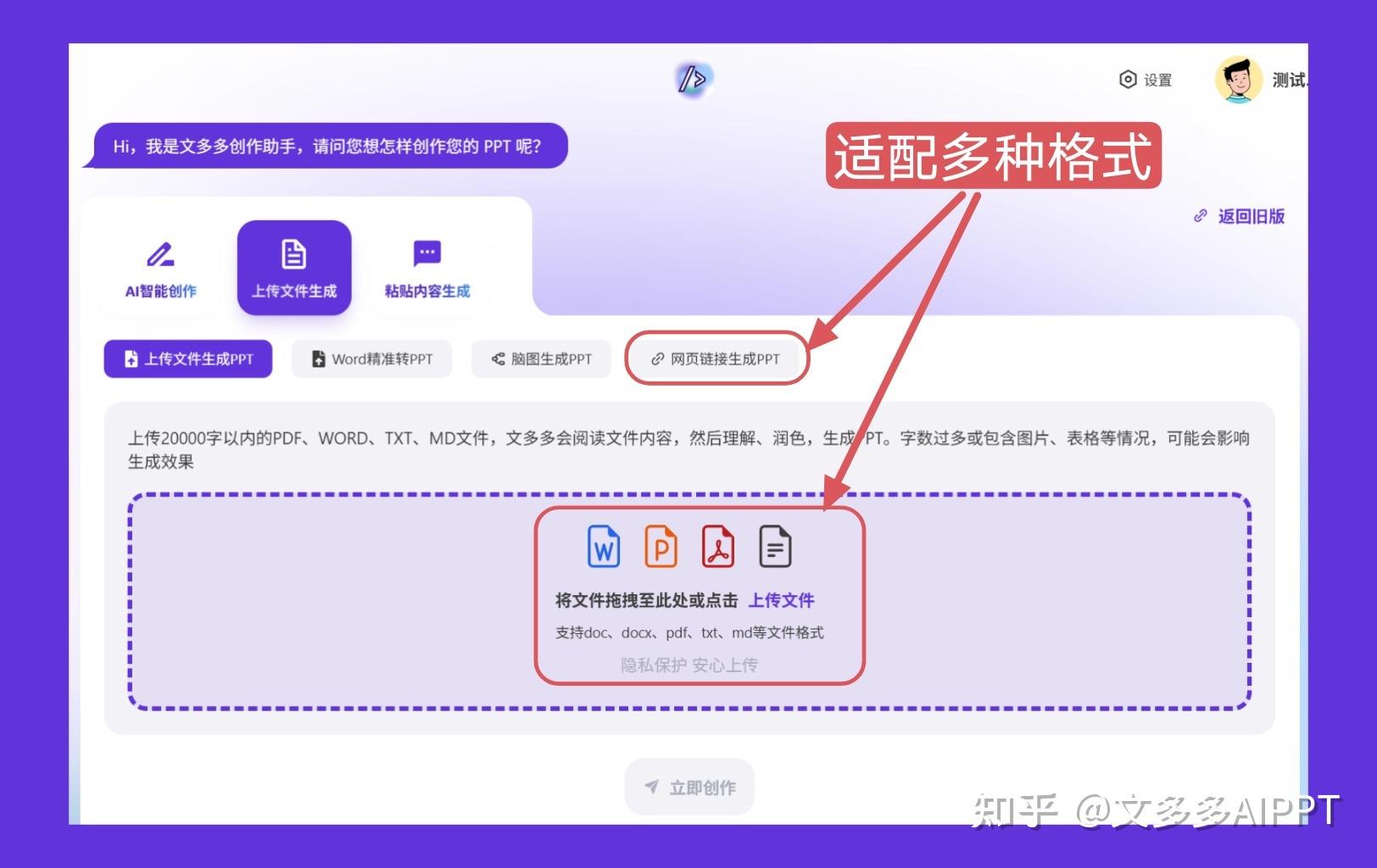Click the link icon on 网页链接生成PPT
This screenshot has width=1377, height=868.
pos(657,359)
